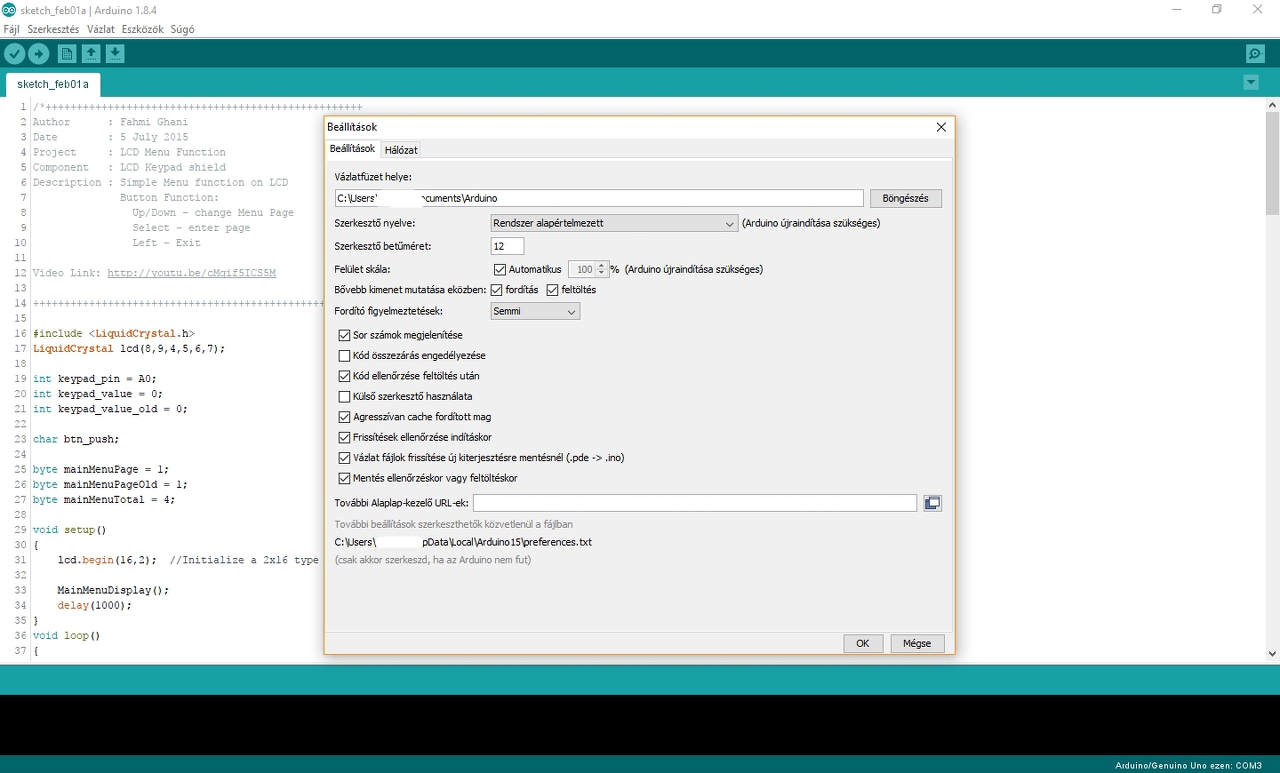Click the Vázlatfüzet helye path field
Screen dimensions: 1280x773
[599, 198]
